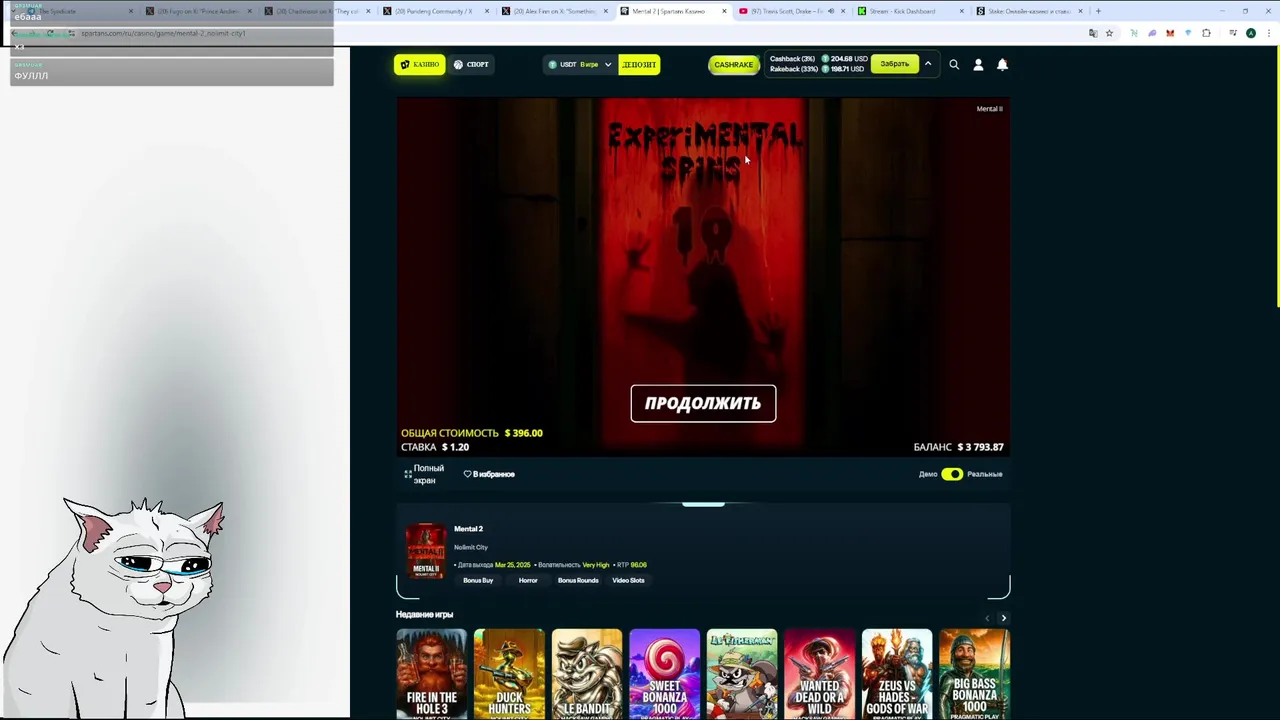Open a new browser tab

(x=1098, y=11)
